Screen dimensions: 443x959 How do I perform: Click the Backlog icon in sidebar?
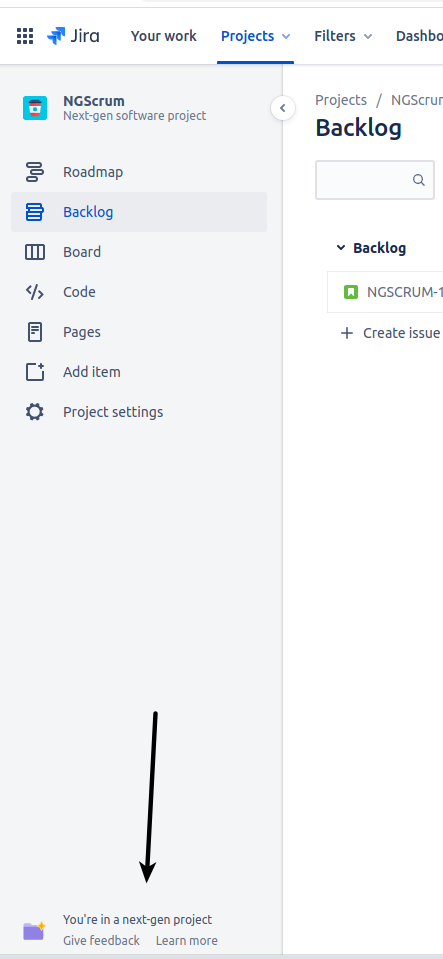35,212
